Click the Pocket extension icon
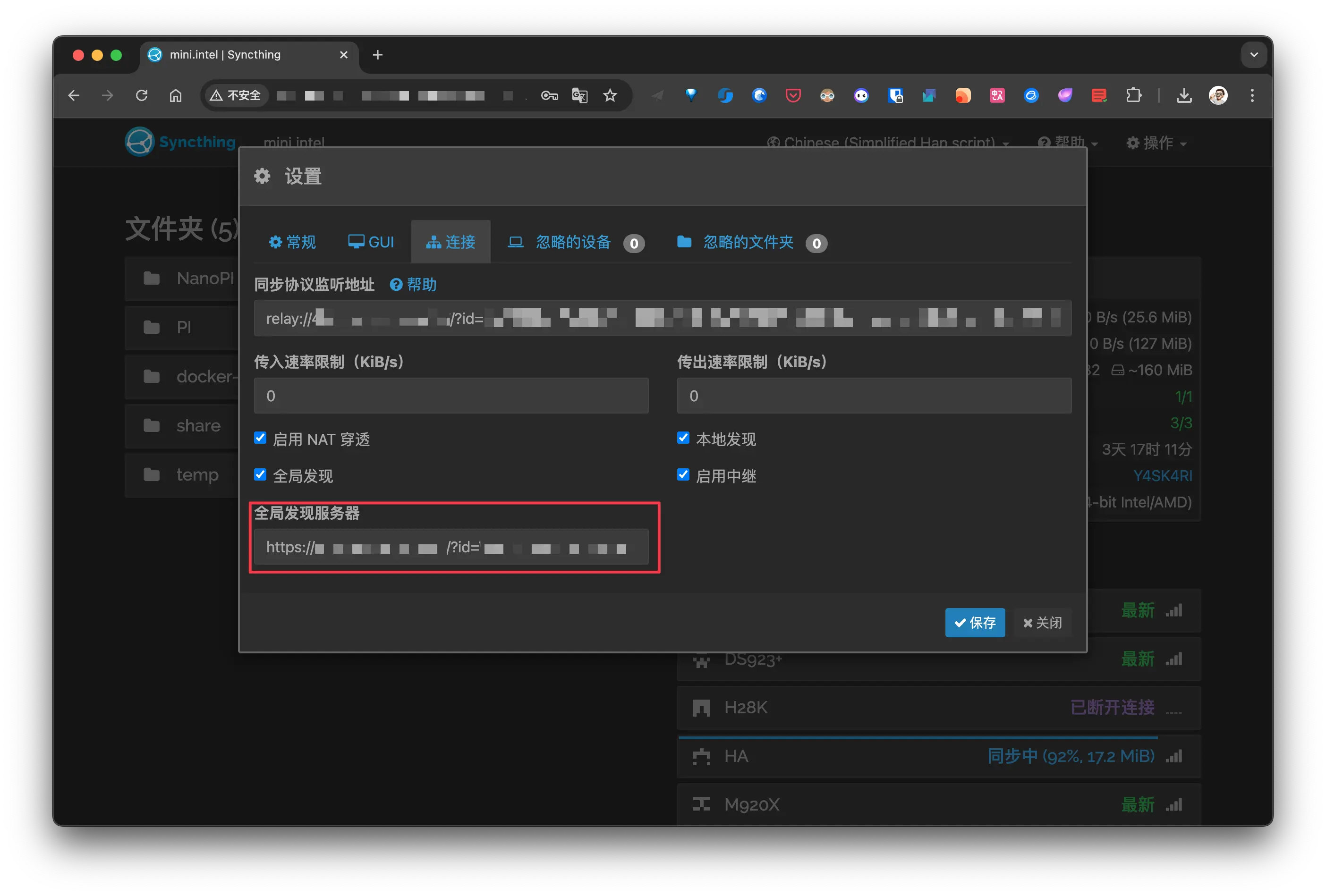1326x896 pixels. 793,95
